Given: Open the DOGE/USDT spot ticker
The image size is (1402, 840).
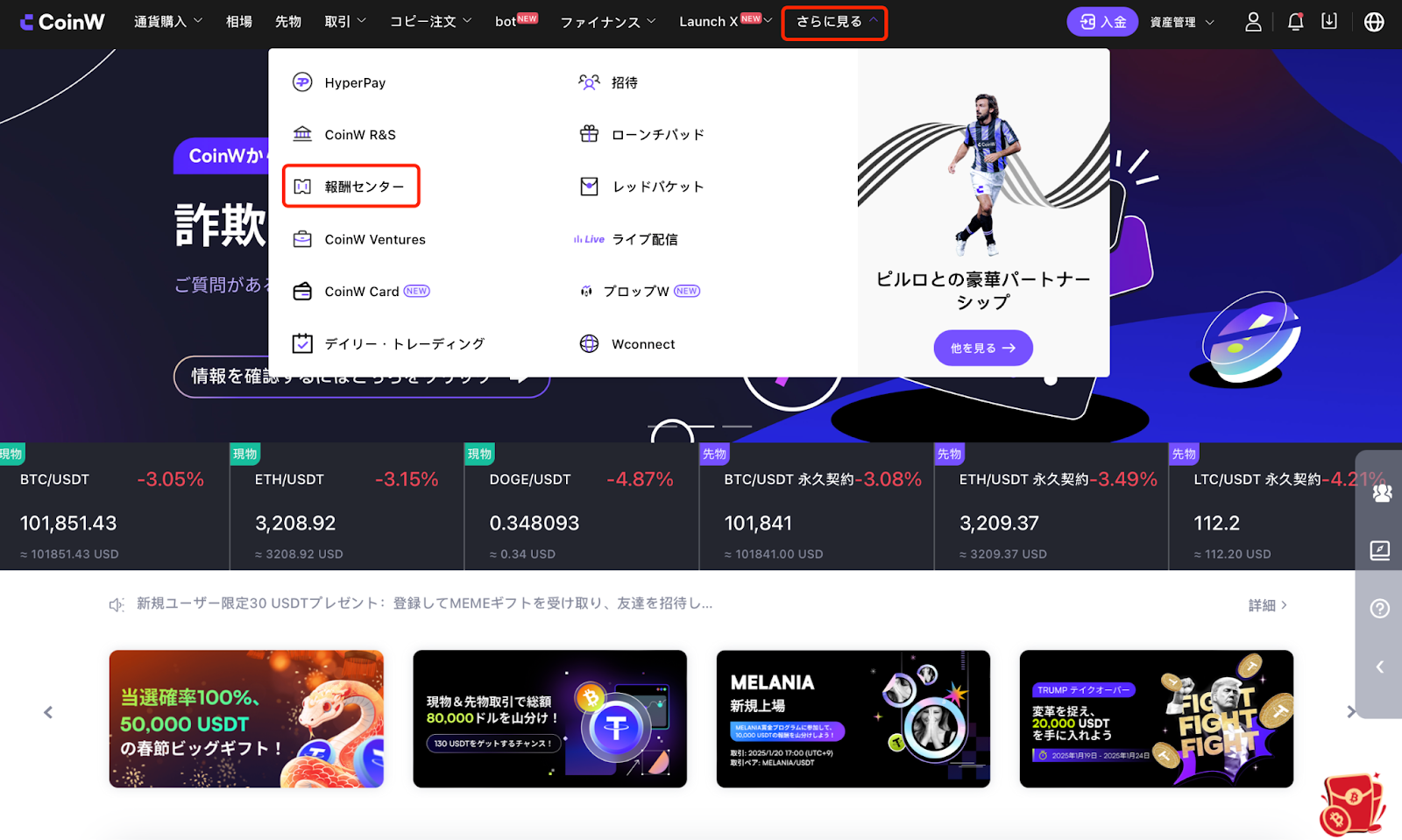Looking at the screenshot, I should pyautogui.click(x=582, y=507).
